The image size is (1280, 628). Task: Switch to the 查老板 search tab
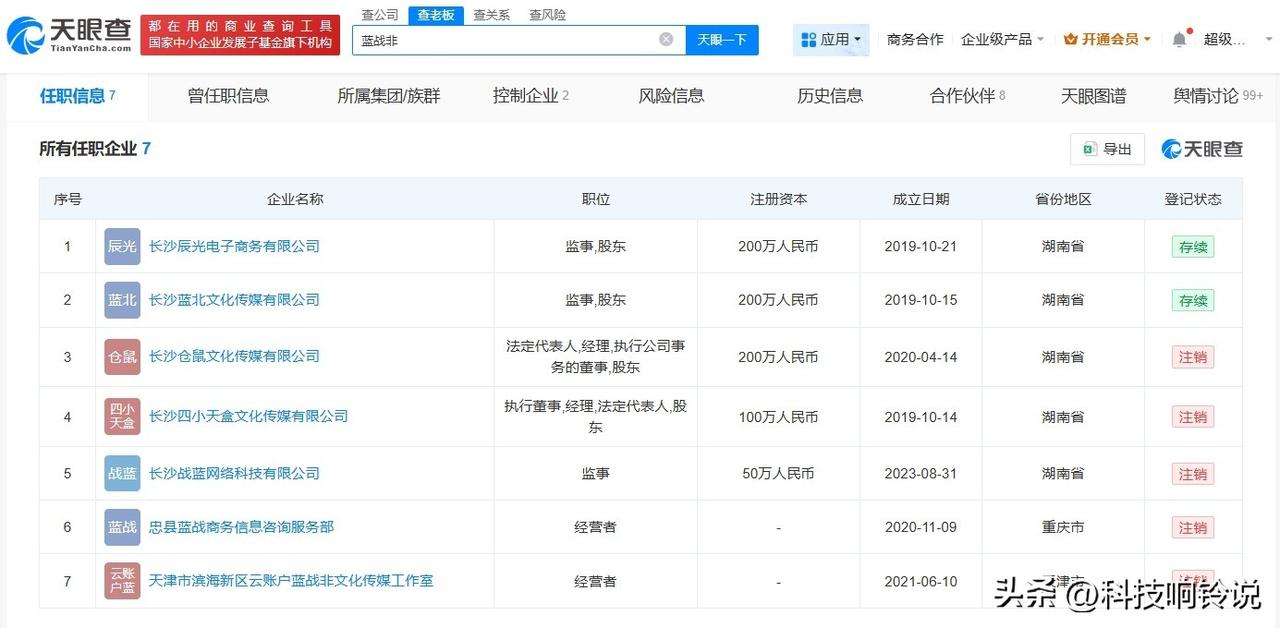(436, 15)
